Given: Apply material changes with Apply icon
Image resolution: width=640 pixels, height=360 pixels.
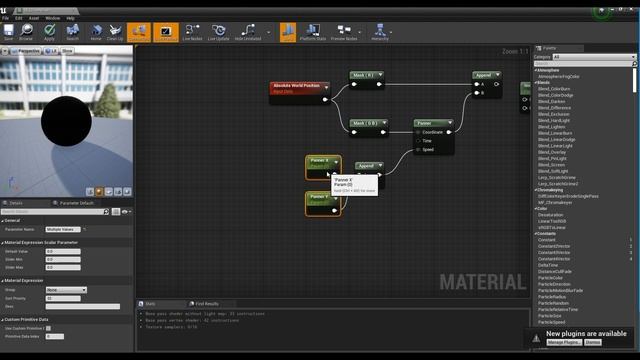Looking at the screenshot, I should (49, 32).
